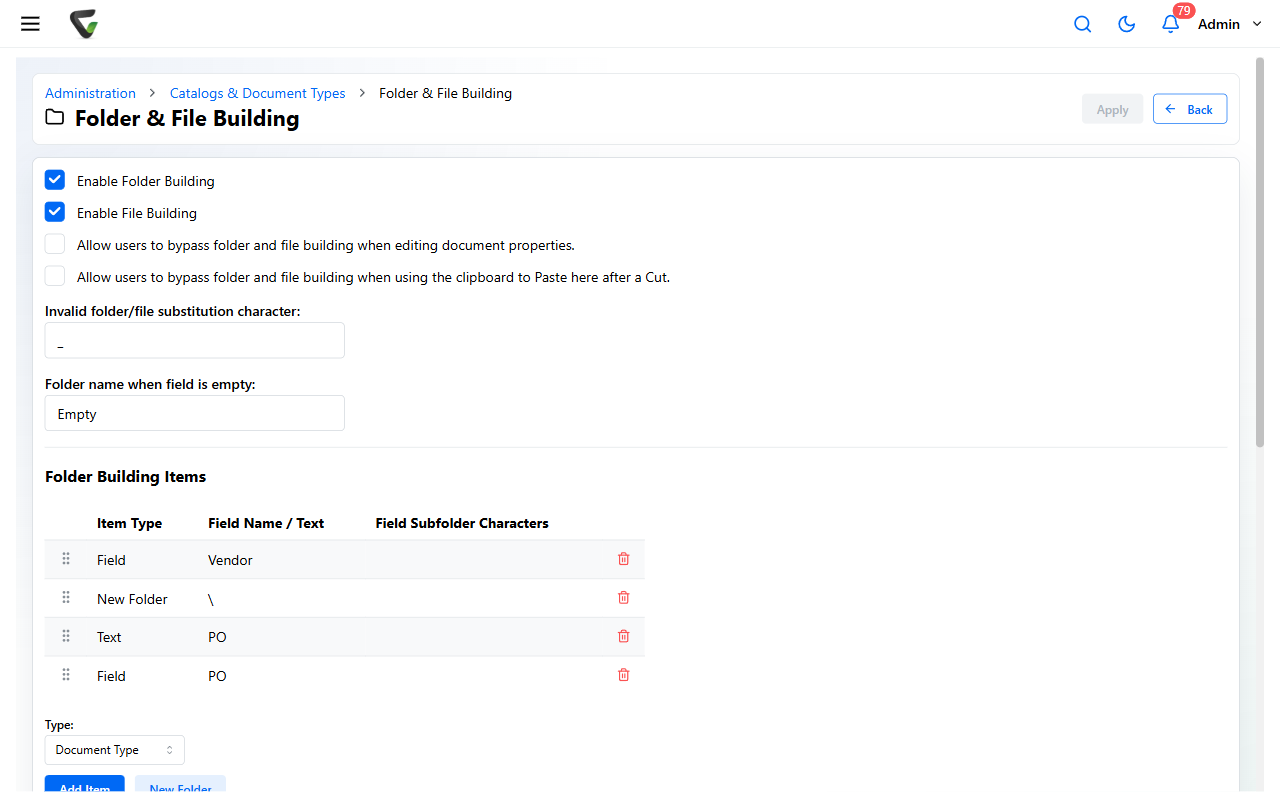Image resolution: width=1280 pixels, height=800 pixels.
Task: Click the backslash text in New Folder row
Action: point(211,599)
